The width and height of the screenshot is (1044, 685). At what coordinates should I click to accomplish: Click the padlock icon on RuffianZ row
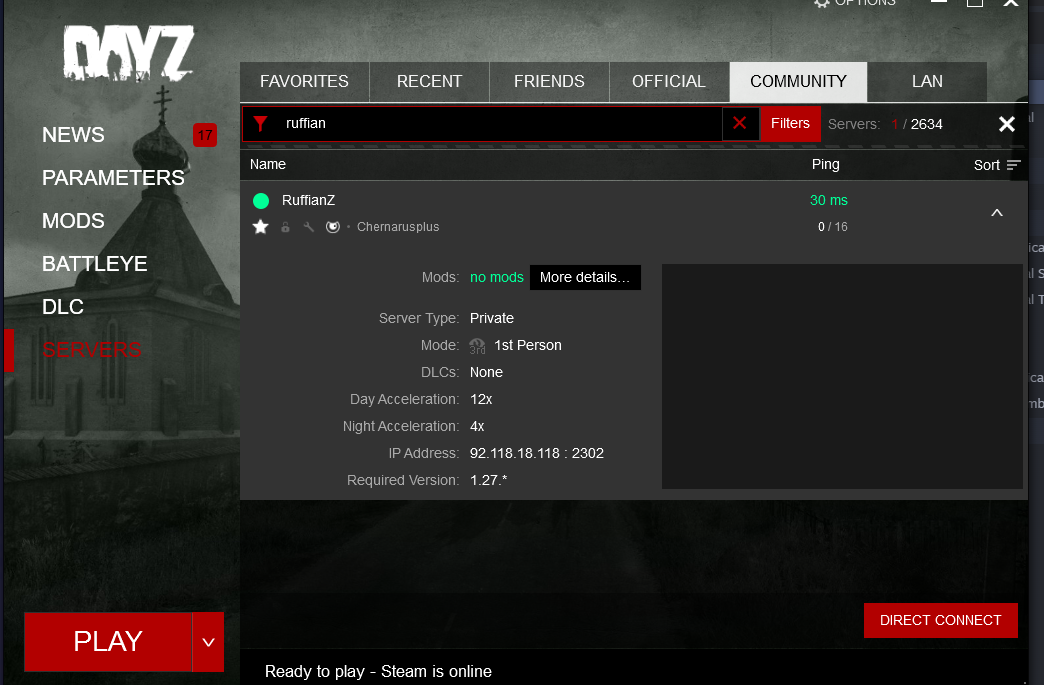pos(285,227)
